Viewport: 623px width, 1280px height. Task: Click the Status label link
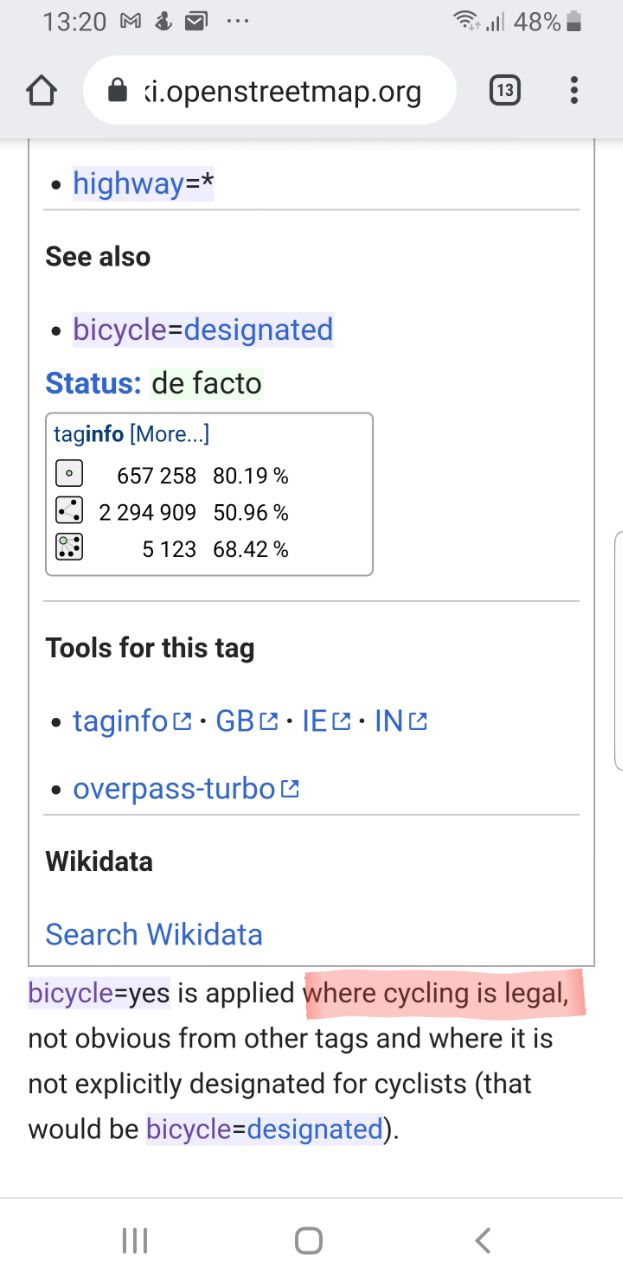(93, 383)
